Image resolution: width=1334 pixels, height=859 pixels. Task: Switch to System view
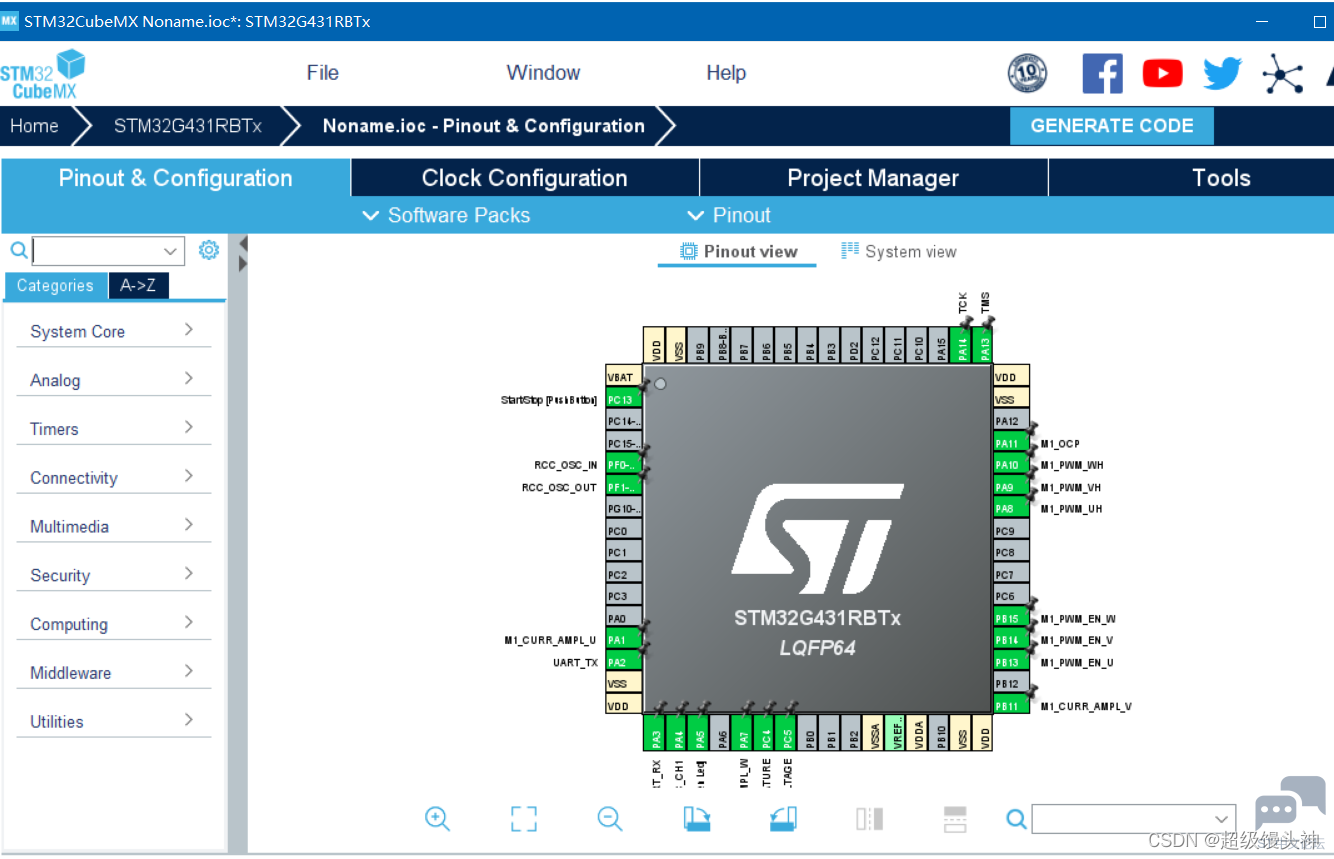pos(899,251)
